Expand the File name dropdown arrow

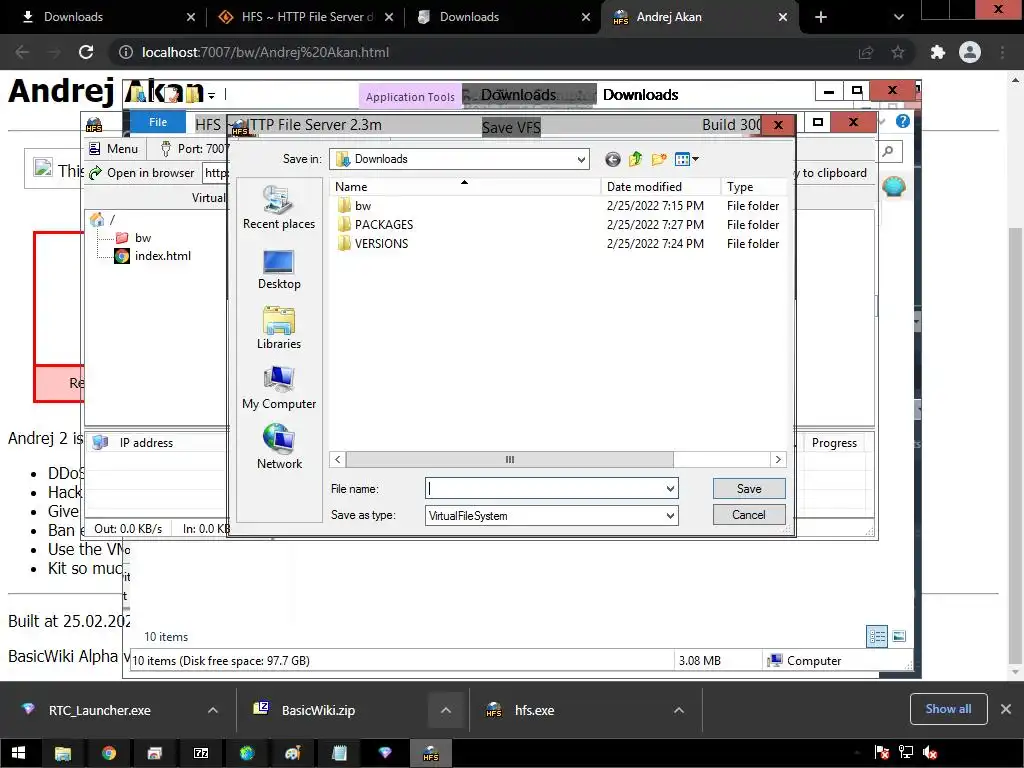click(670, 488)
